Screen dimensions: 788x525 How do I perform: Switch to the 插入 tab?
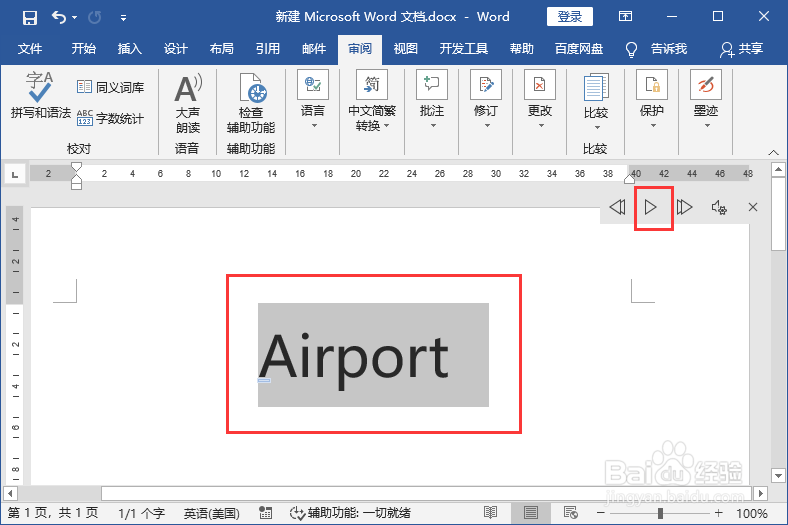click(x=129, y=49)
